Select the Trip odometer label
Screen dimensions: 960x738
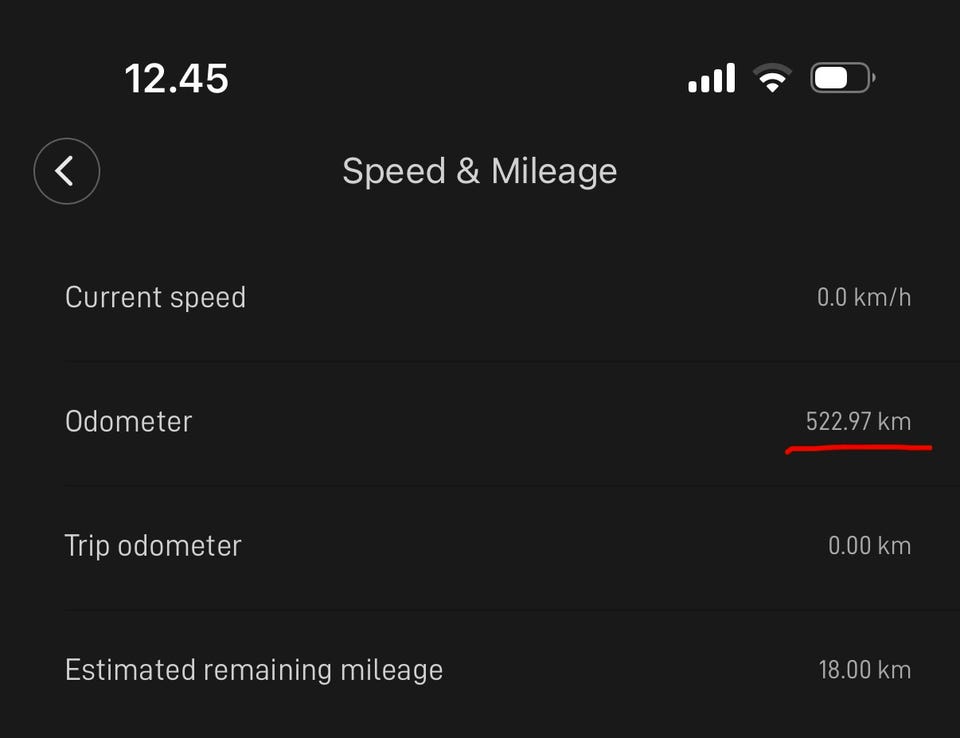(153, 546)
